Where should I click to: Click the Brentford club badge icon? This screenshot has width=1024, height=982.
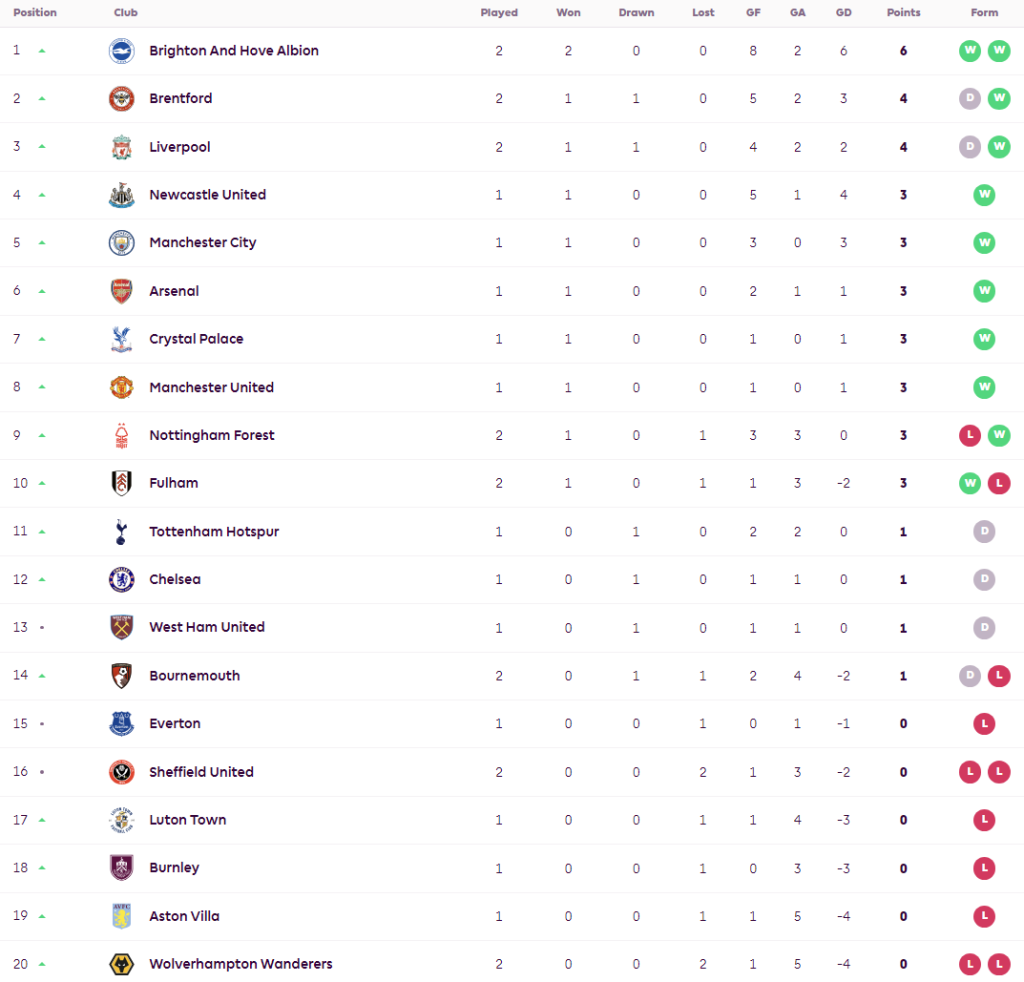[121, 99]
